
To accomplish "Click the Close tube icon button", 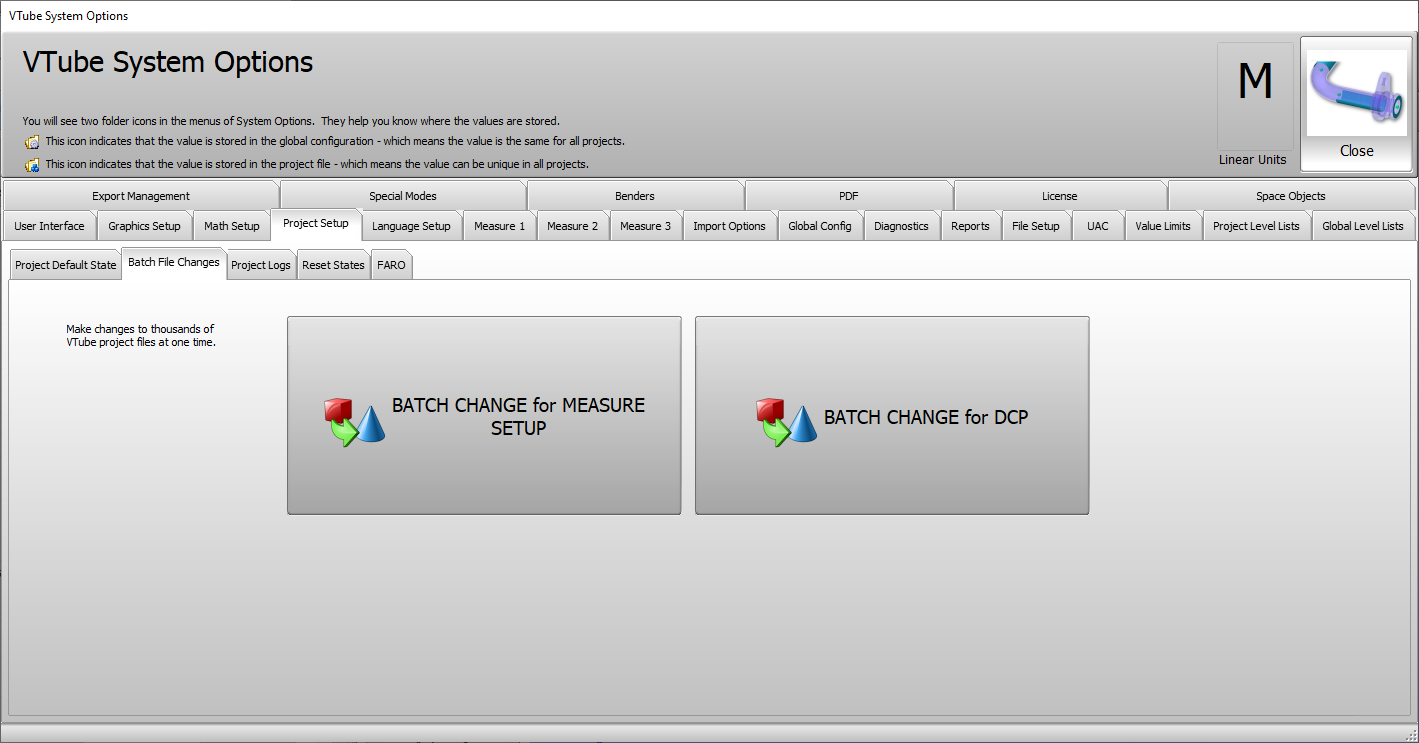I will [1356, 104].
